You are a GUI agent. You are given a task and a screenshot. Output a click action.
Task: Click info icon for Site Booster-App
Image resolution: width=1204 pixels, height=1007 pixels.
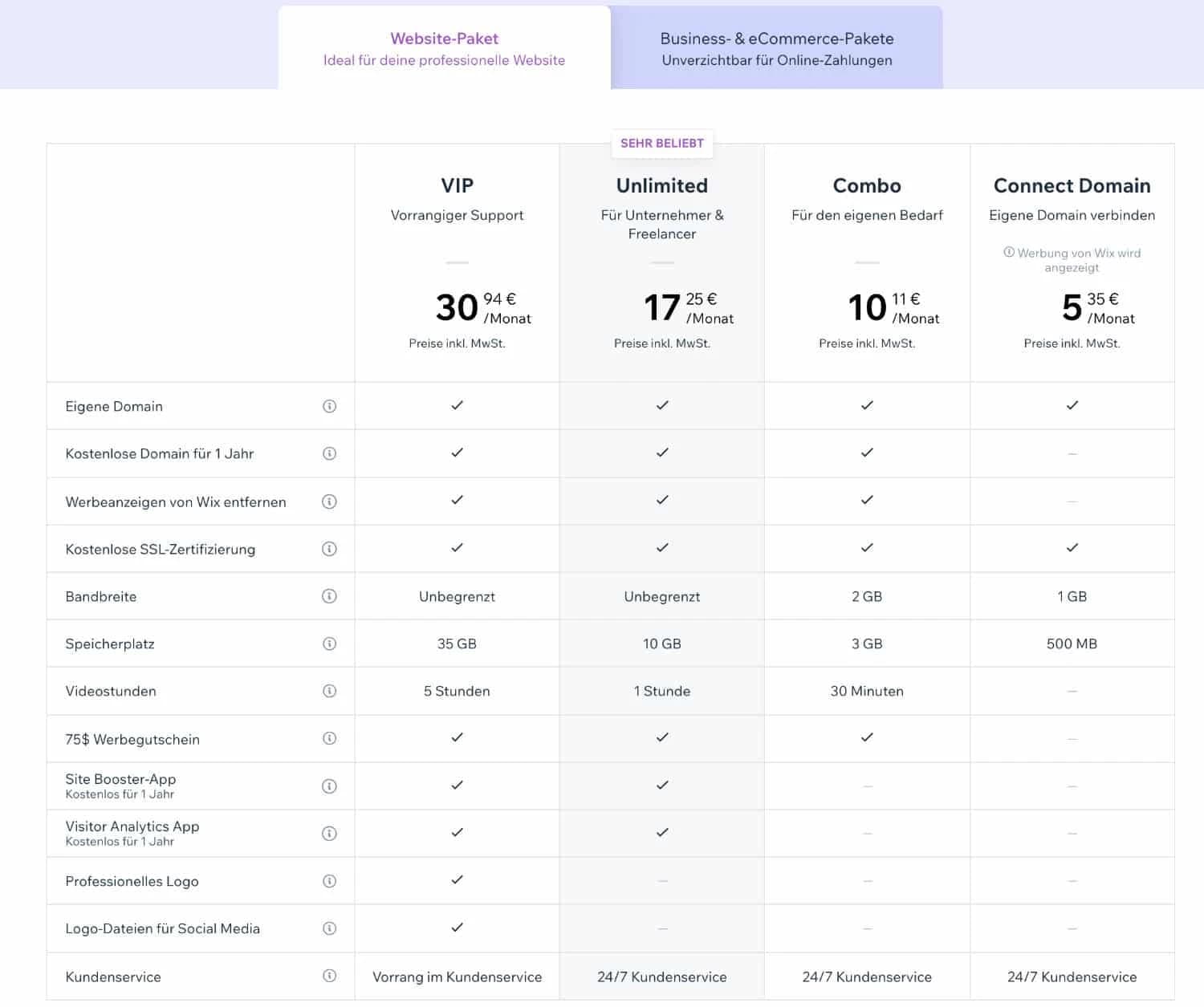coord(329,786)
